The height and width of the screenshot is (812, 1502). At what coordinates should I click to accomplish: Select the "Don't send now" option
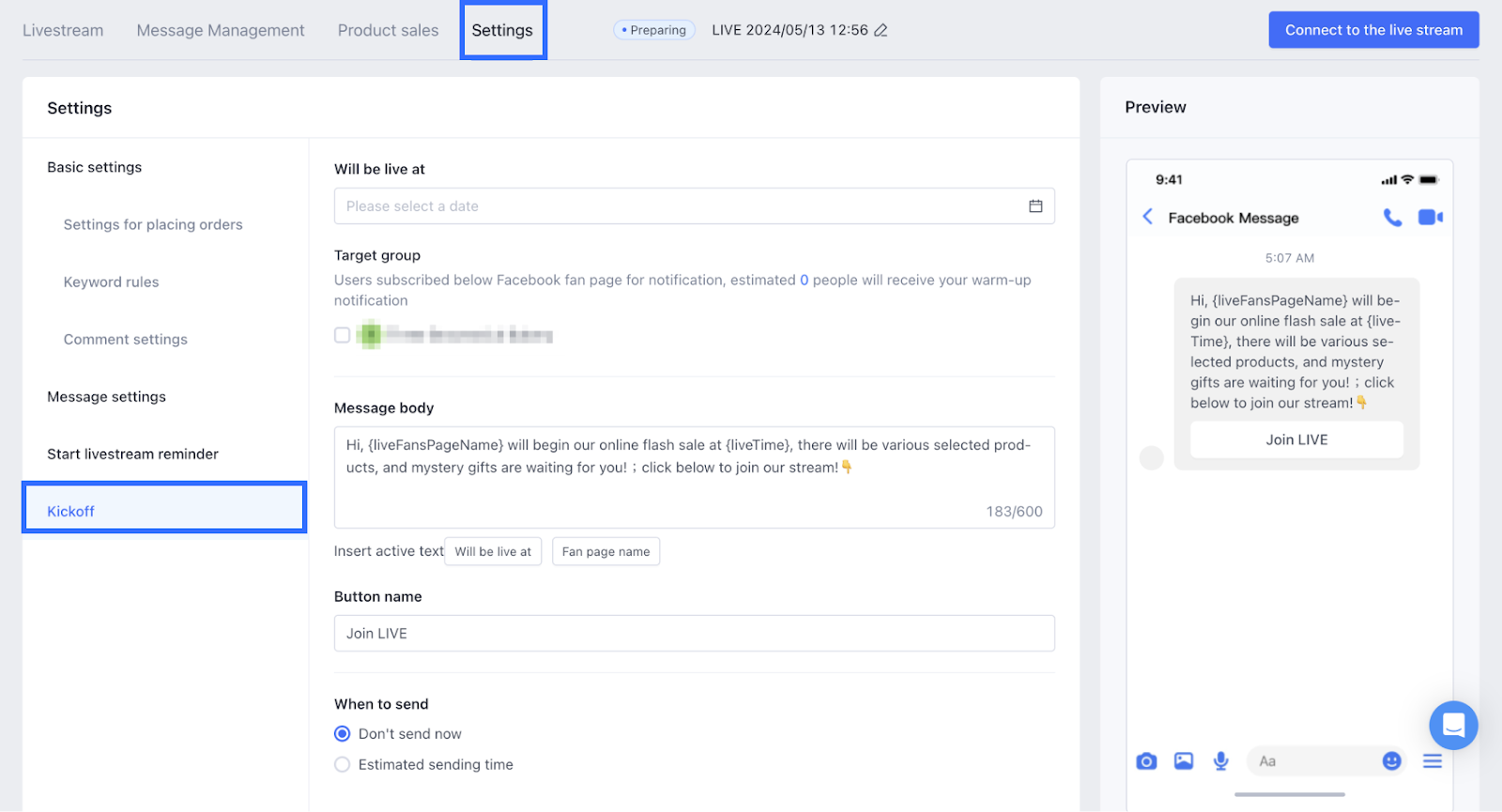(343, 734)
